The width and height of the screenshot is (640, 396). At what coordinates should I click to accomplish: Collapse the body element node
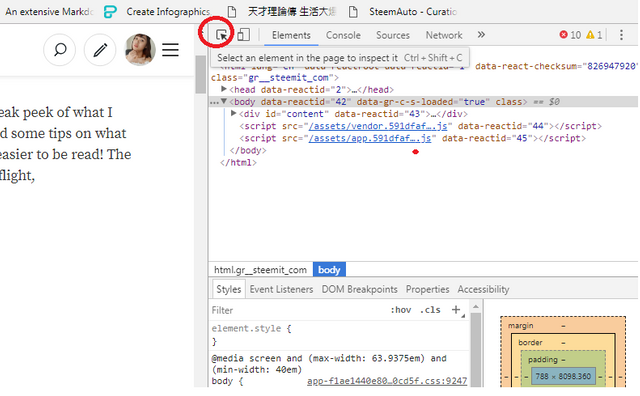224,101
